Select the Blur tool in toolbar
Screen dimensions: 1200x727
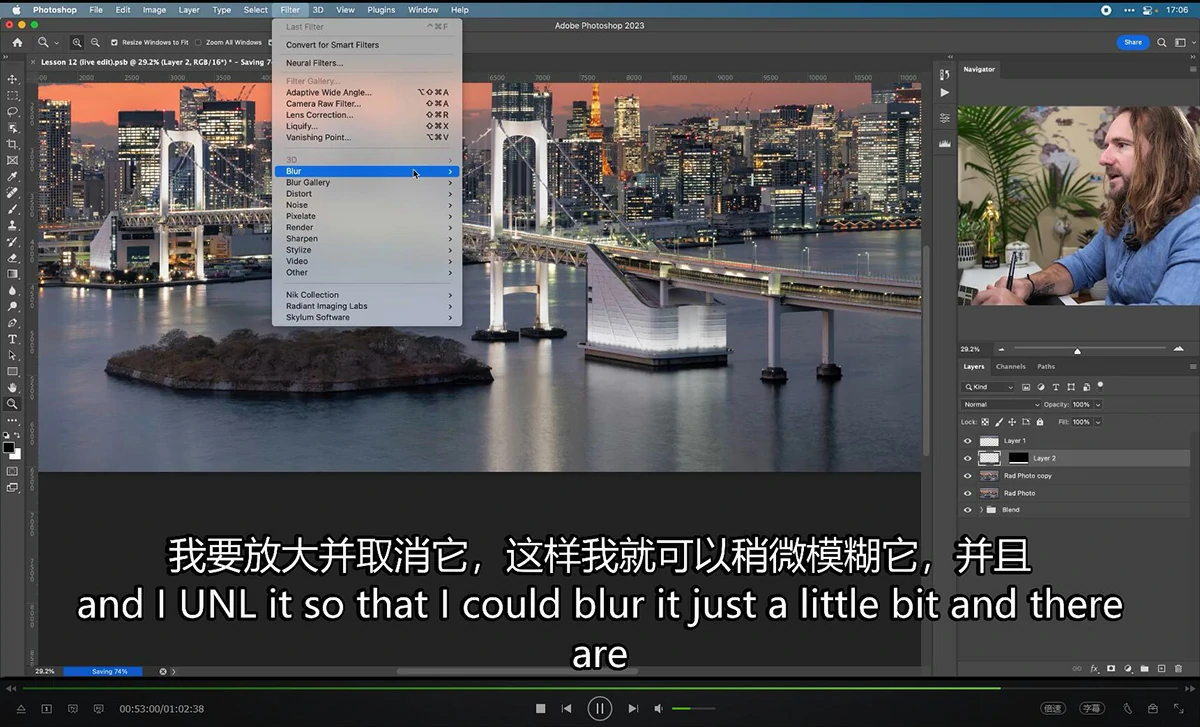[x=12, y=290]
